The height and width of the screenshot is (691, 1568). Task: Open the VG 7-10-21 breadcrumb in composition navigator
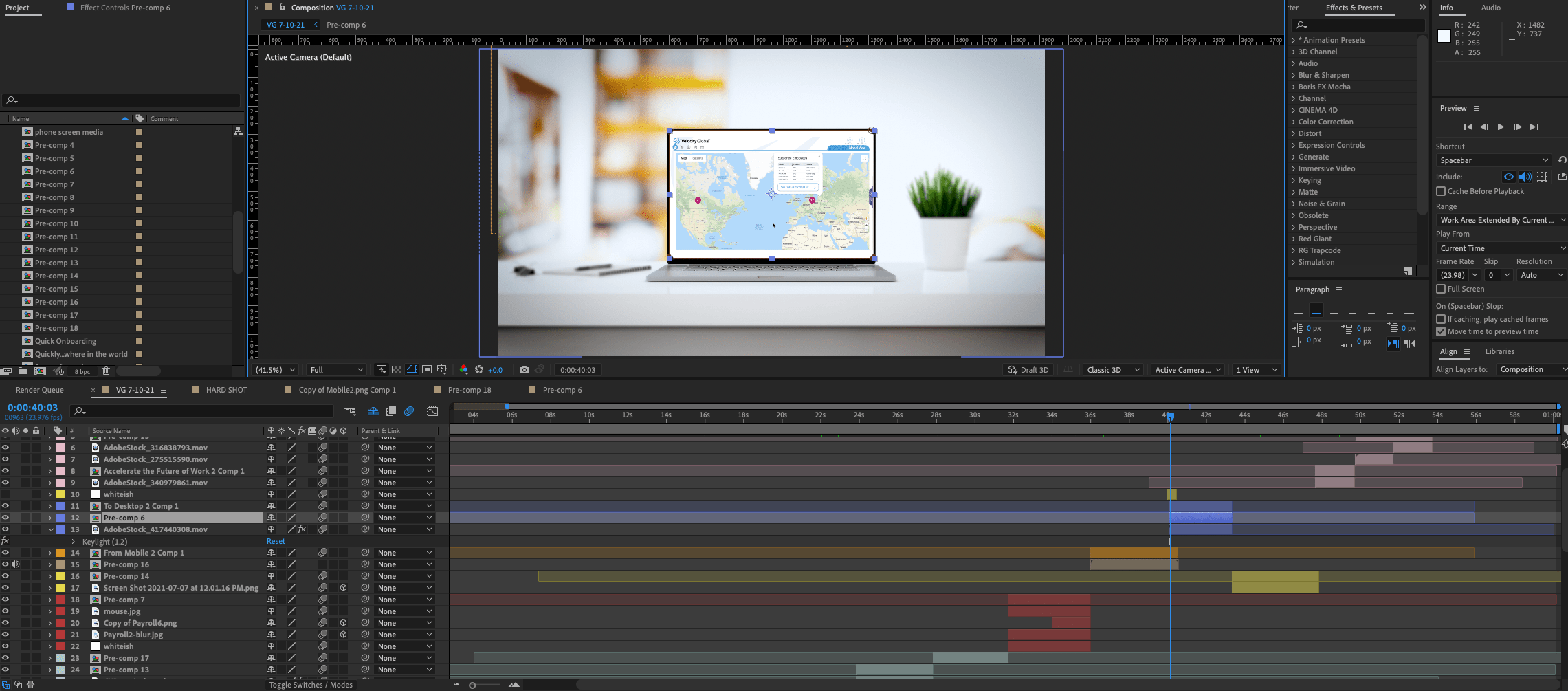click(285, 25)
